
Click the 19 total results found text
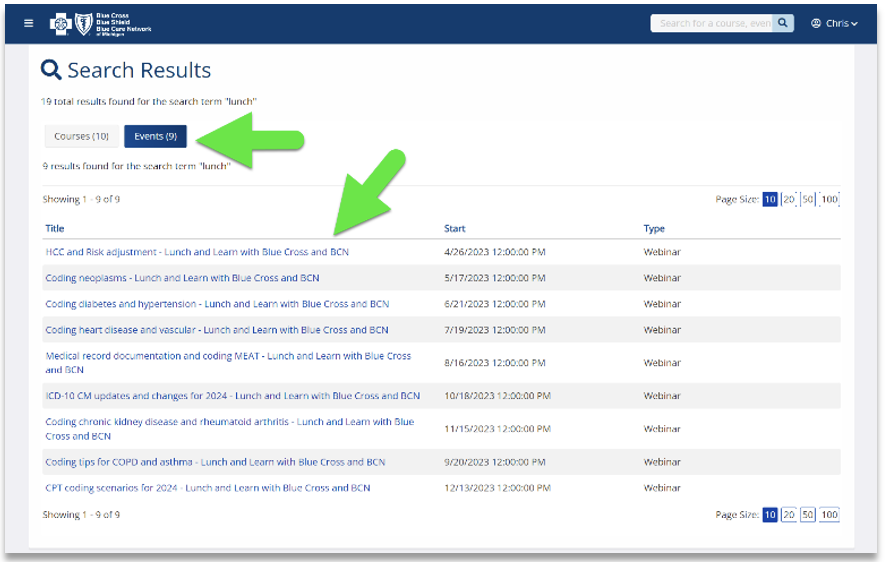point(149,102)
